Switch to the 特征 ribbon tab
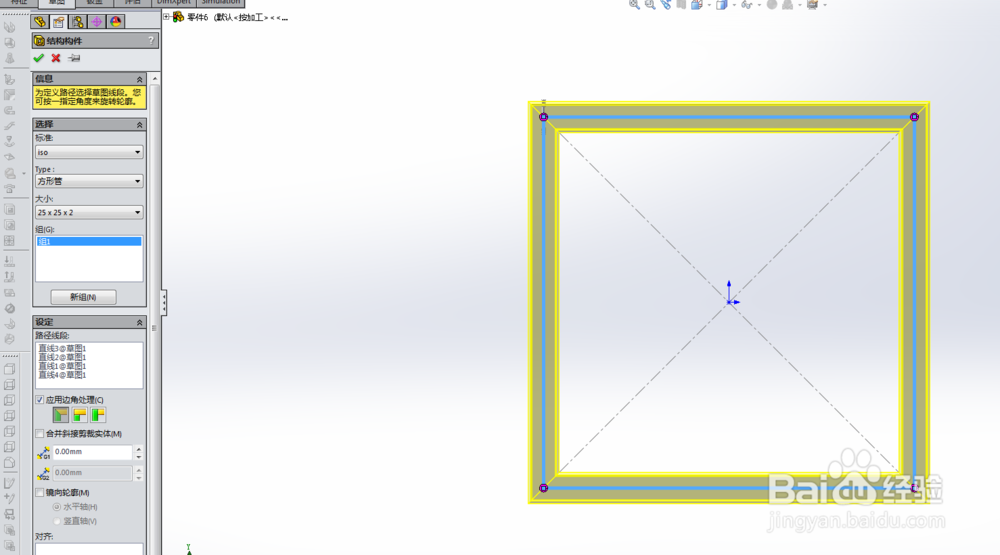Screen dimensions: 1000x555 tap(19, 3)
